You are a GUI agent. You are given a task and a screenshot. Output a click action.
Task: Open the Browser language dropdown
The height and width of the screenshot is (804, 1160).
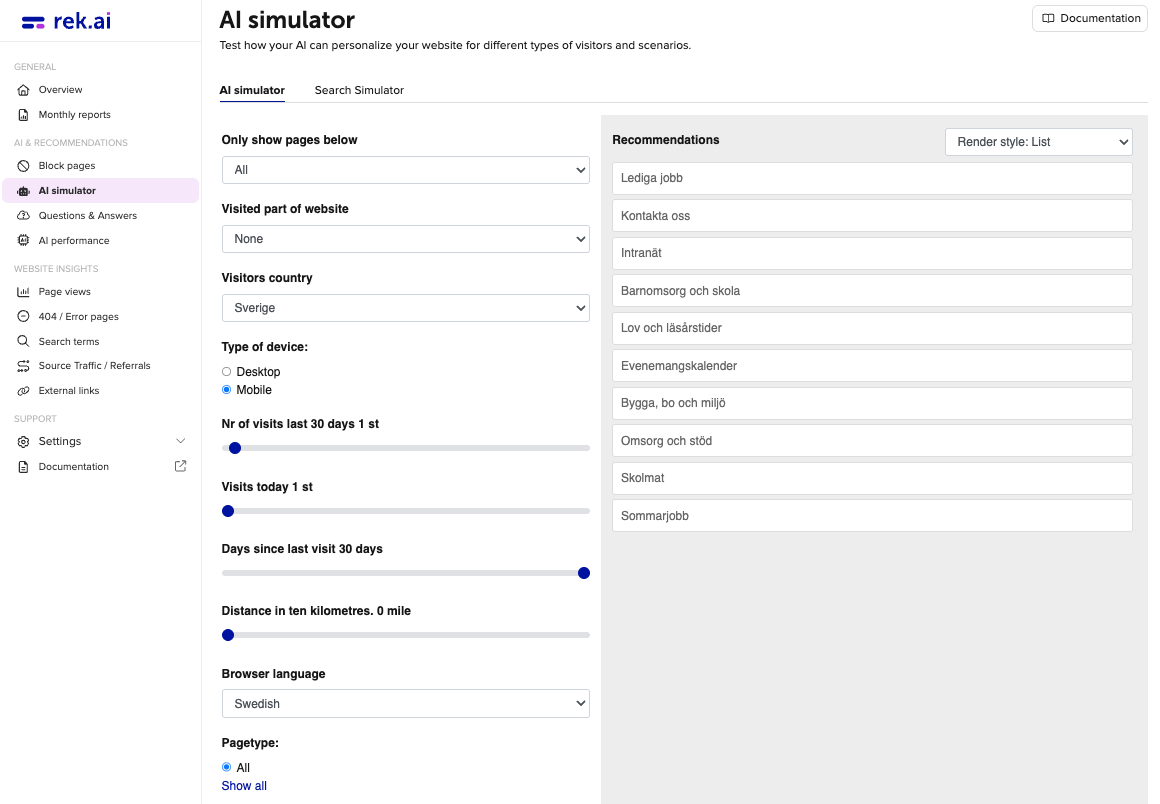pyautogui.click(x=405, y=703)
